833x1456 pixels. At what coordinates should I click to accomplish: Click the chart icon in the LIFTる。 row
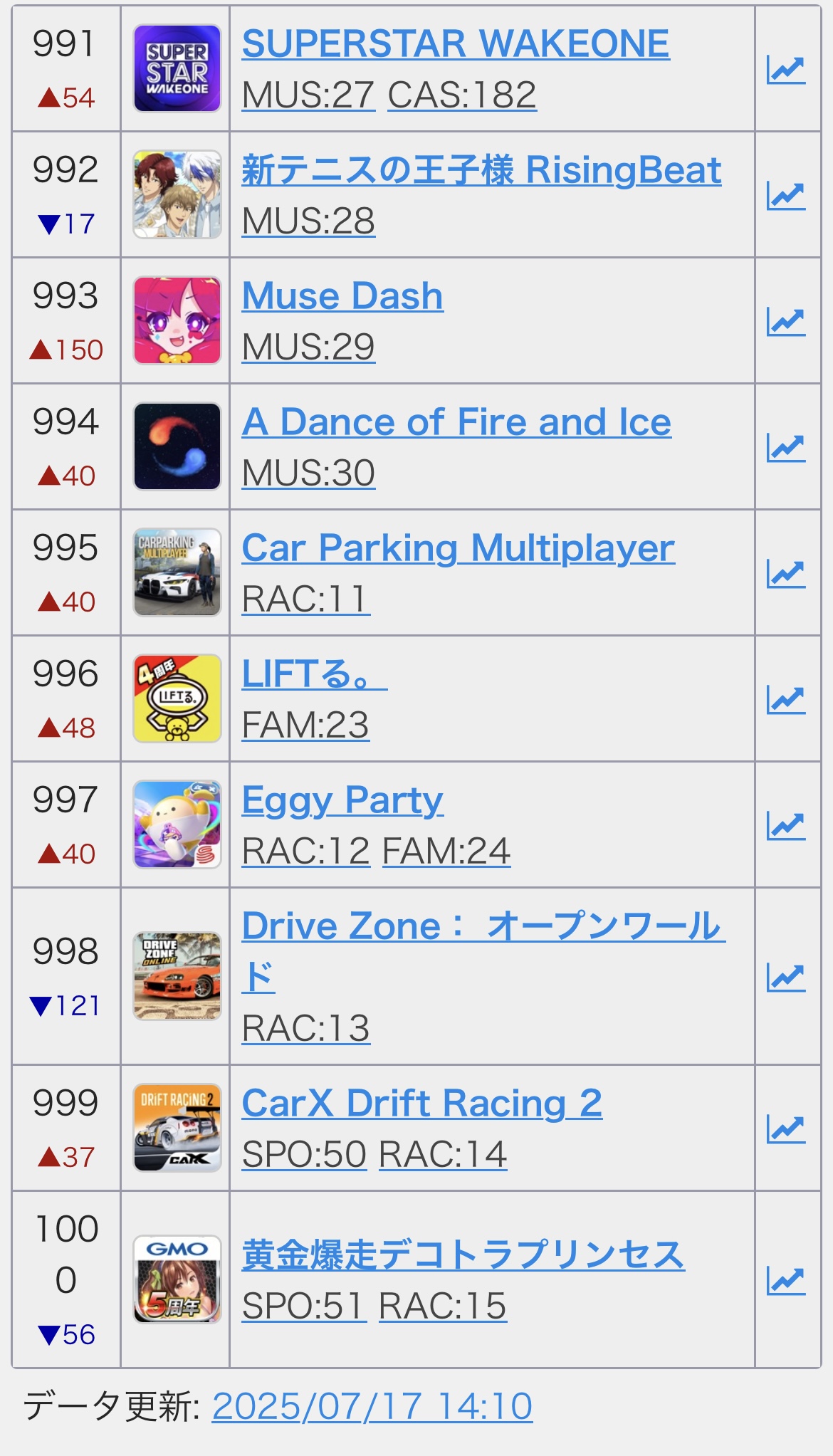pos(786,699)
